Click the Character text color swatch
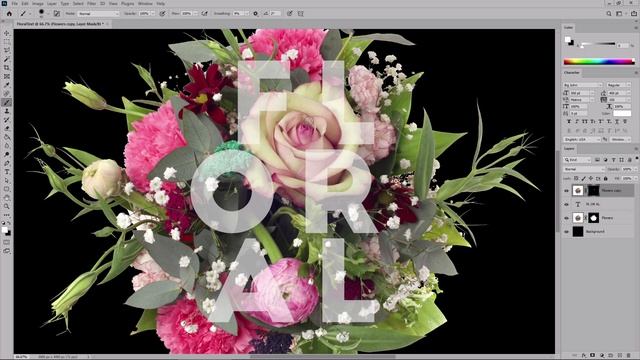 622,113
